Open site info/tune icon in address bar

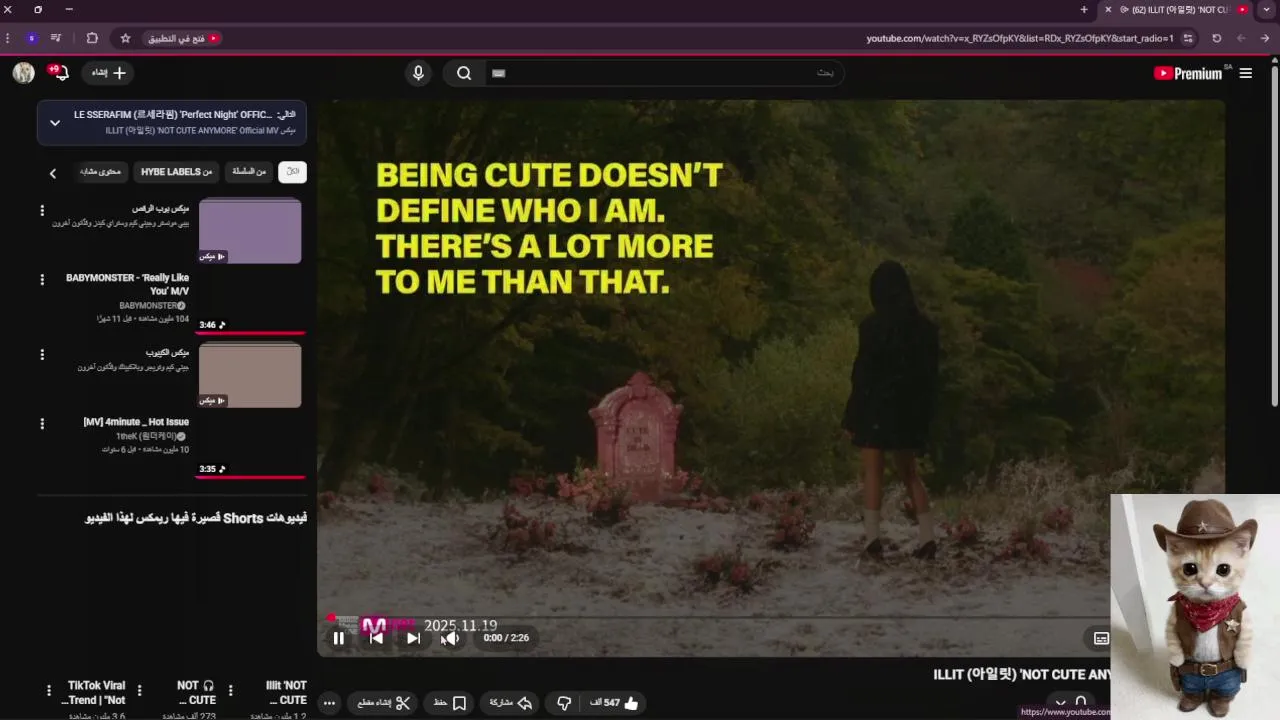1188,38
